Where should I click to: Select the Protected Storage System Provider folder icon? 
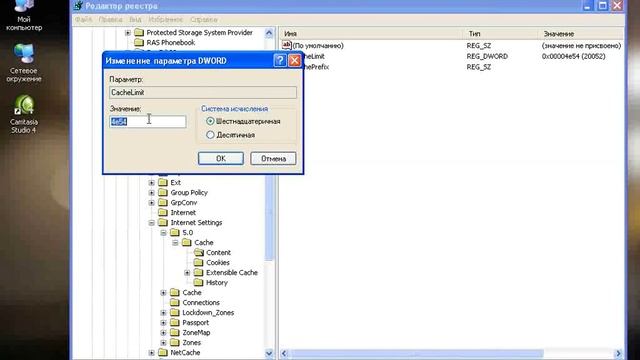139,32
